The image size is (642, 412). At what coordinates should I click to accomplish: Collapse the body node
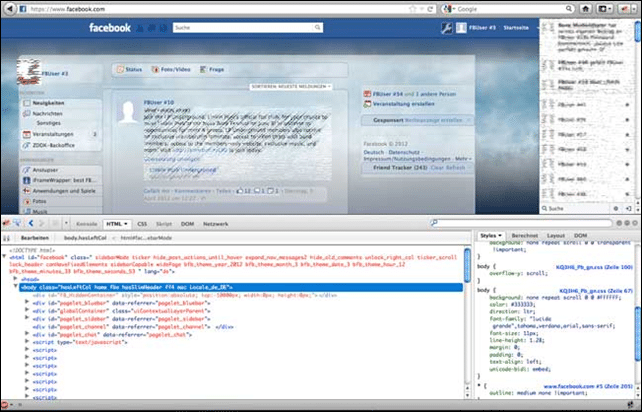16,287
